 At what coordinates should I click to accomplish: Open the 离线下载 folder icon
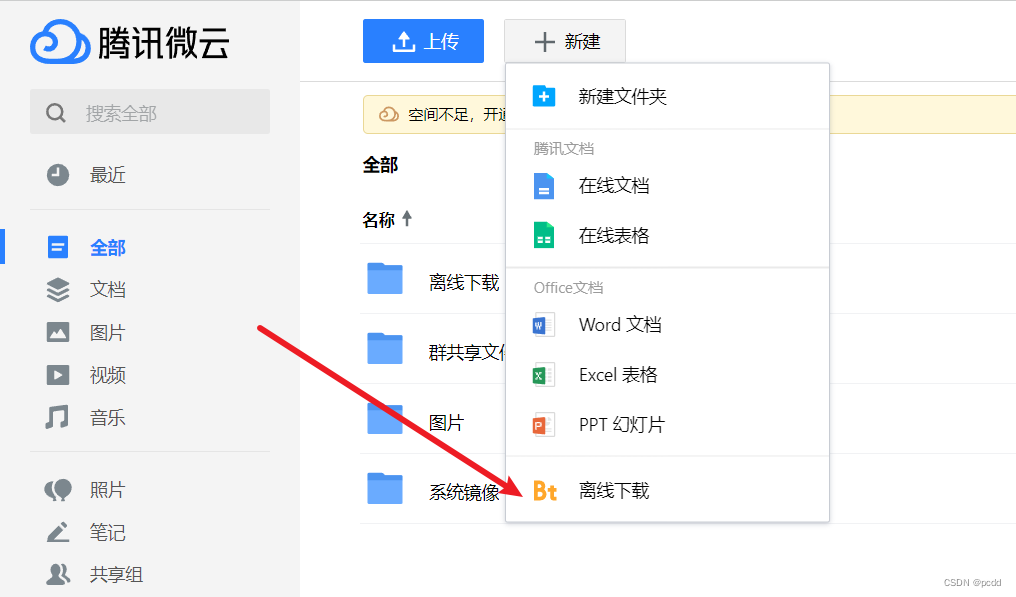coord(385,279)
